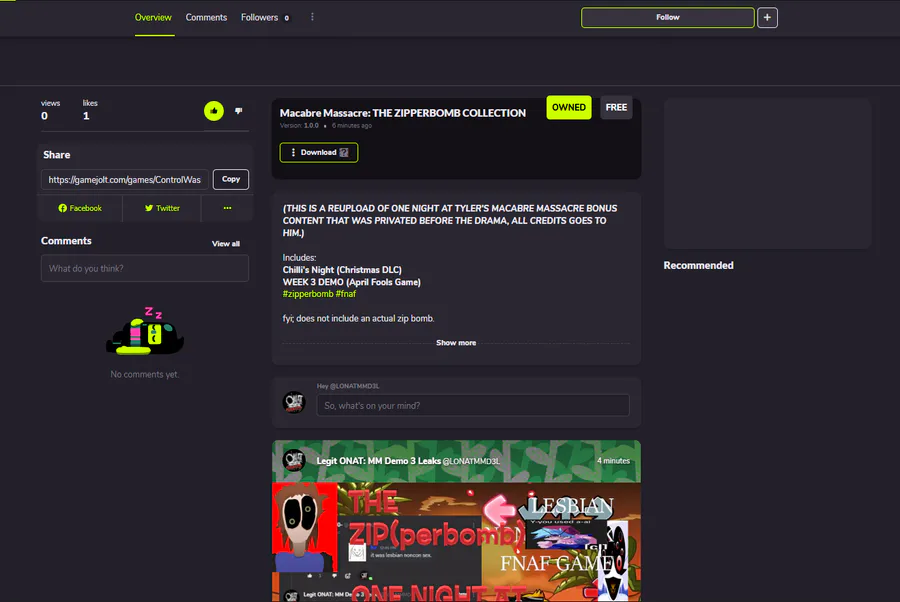Switch to the Comments tab

pos(206,18)
